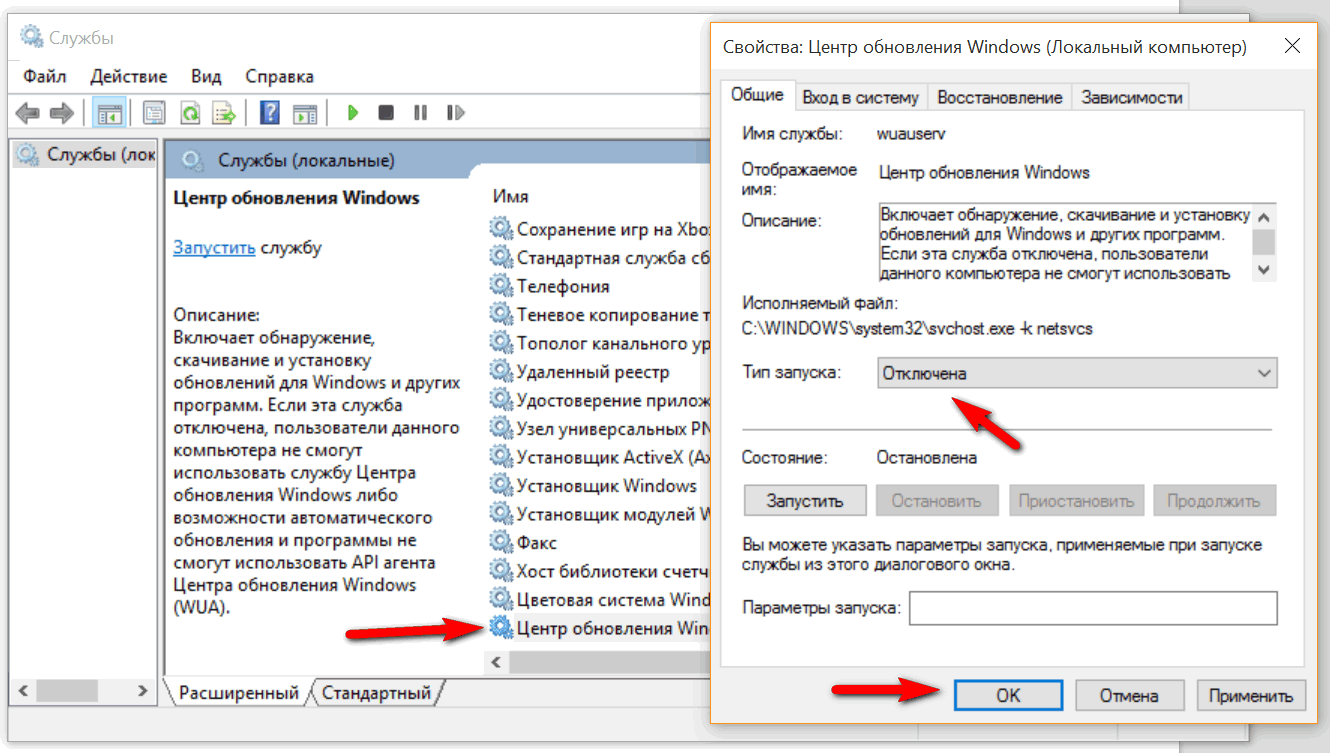This screenshot has height=753, width=1330.
Task: Open the Файл menu
Action: [x=45, y=76]
